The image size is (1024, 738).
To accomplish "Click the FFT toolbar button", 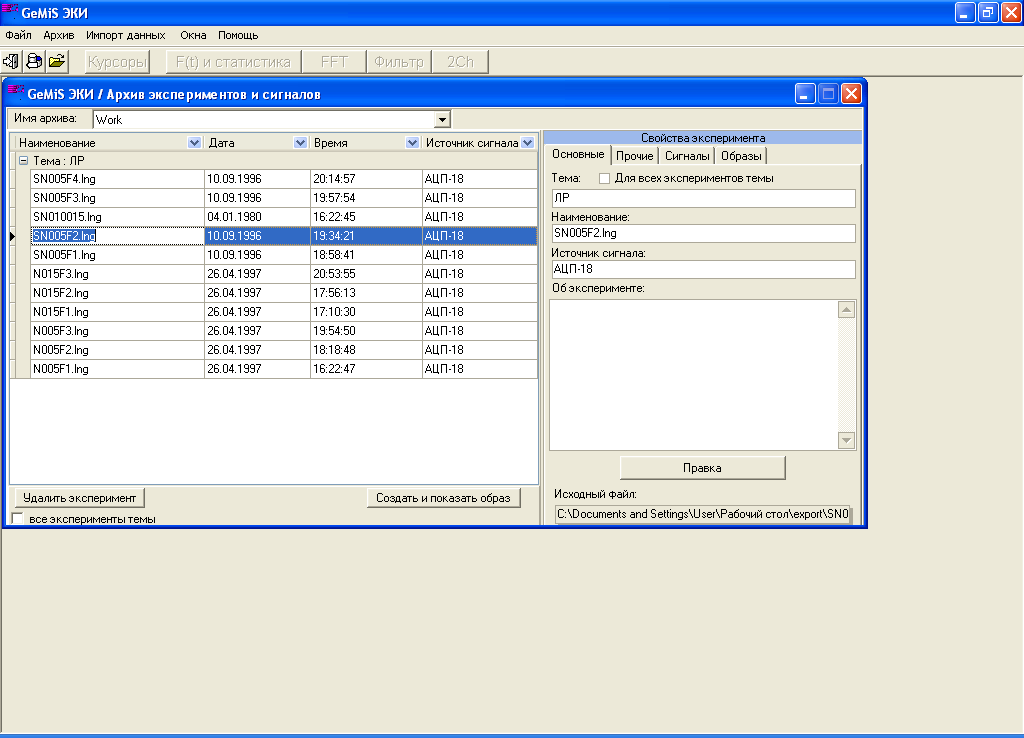I will (x=334, y=61).
